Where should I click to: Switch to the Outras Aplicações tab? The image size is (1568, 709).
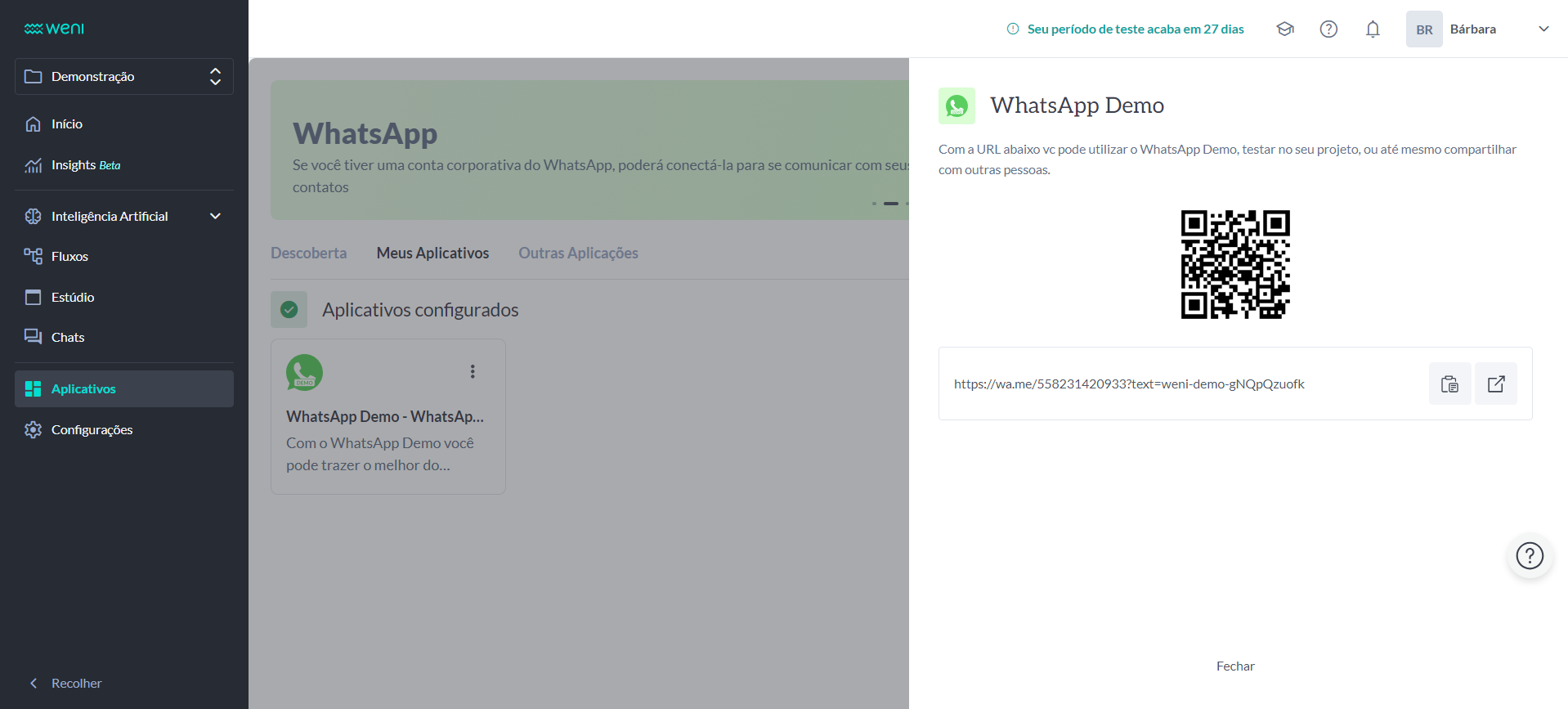click(578, 253)
